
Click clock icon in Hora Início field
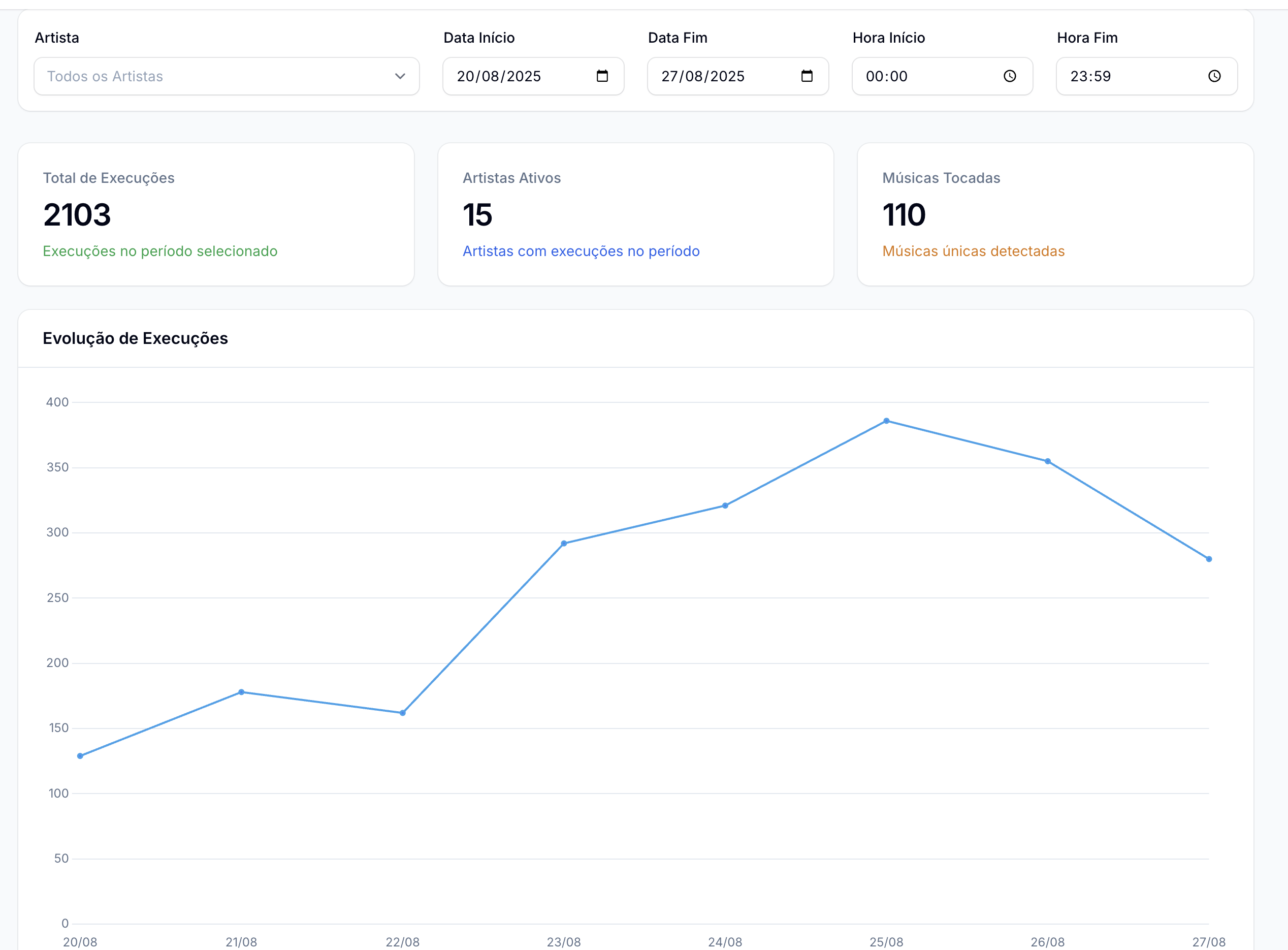coord(1009,76)
